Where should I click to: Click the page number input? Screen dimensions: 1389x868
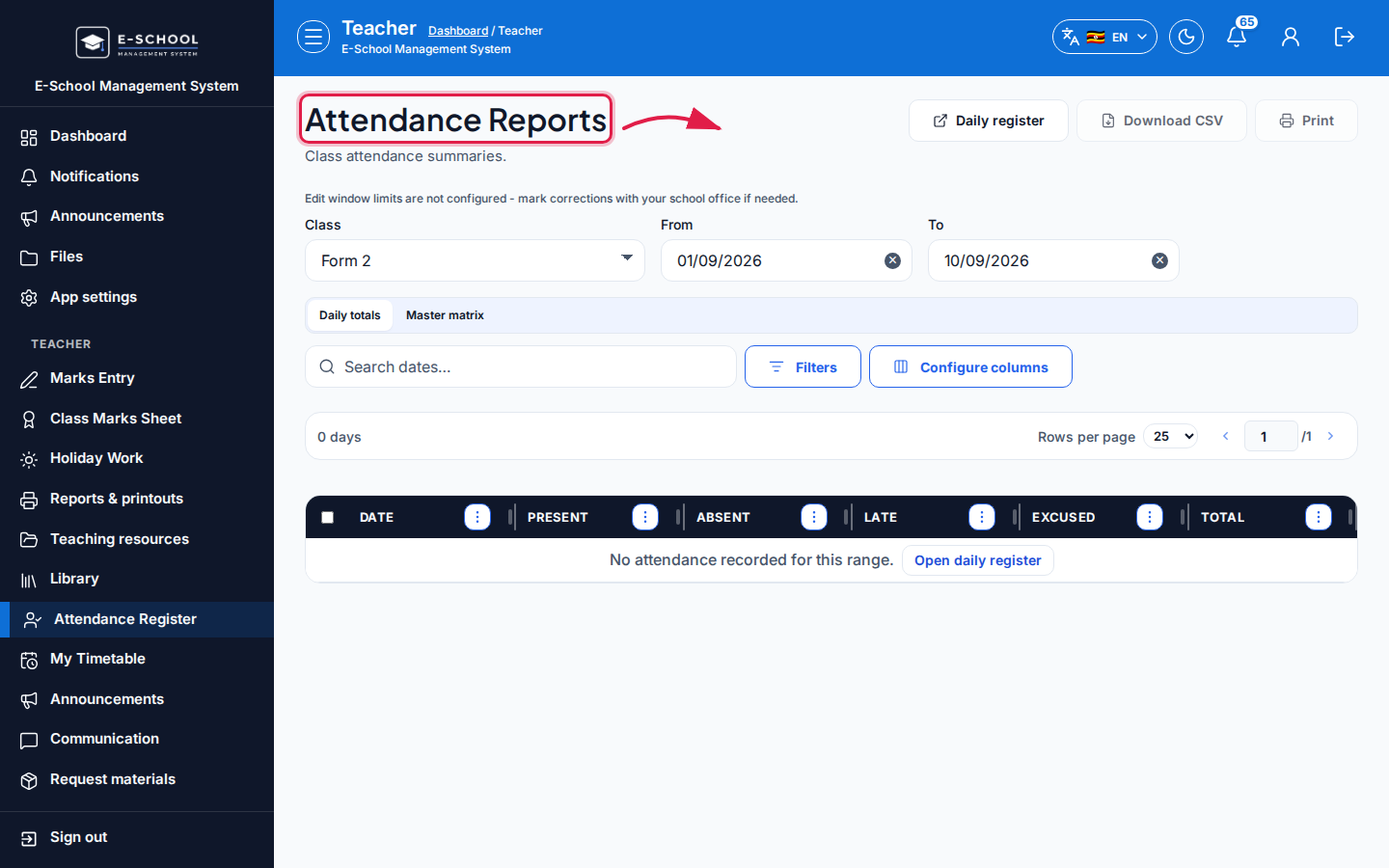pyautogui.click(x=1270, y=436)
